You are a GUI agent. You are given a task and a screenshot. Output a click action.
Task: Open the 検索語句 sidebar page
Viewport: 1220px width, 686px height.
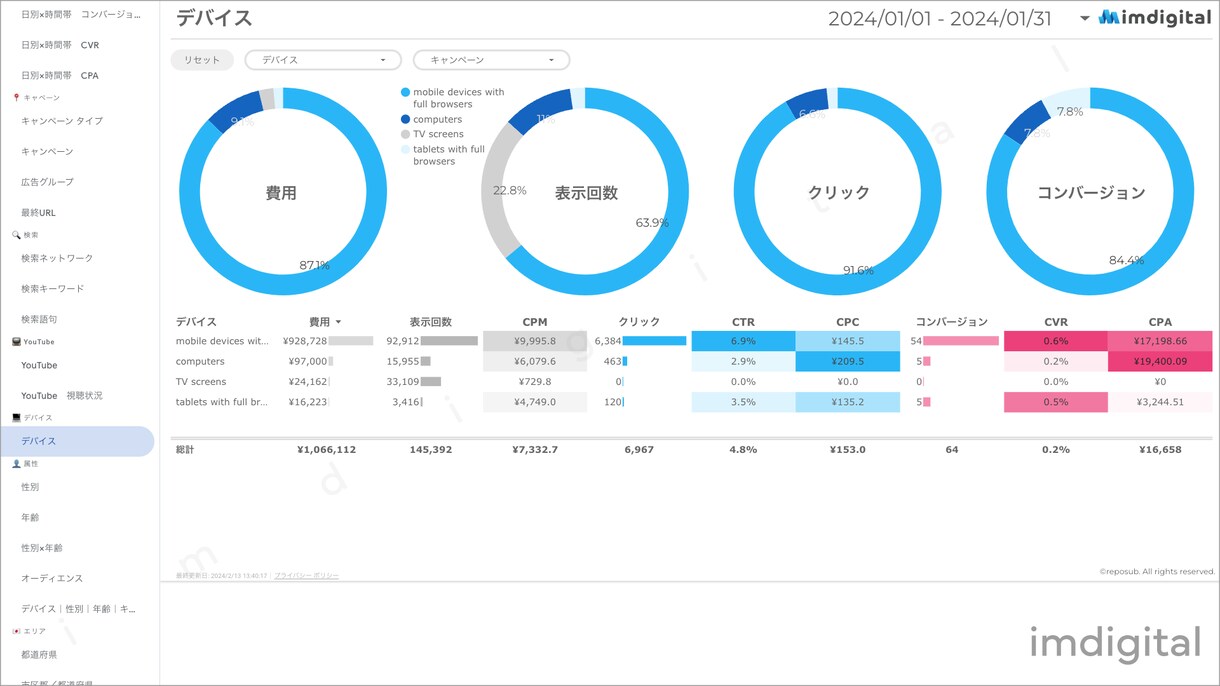[x=39, y=320]
